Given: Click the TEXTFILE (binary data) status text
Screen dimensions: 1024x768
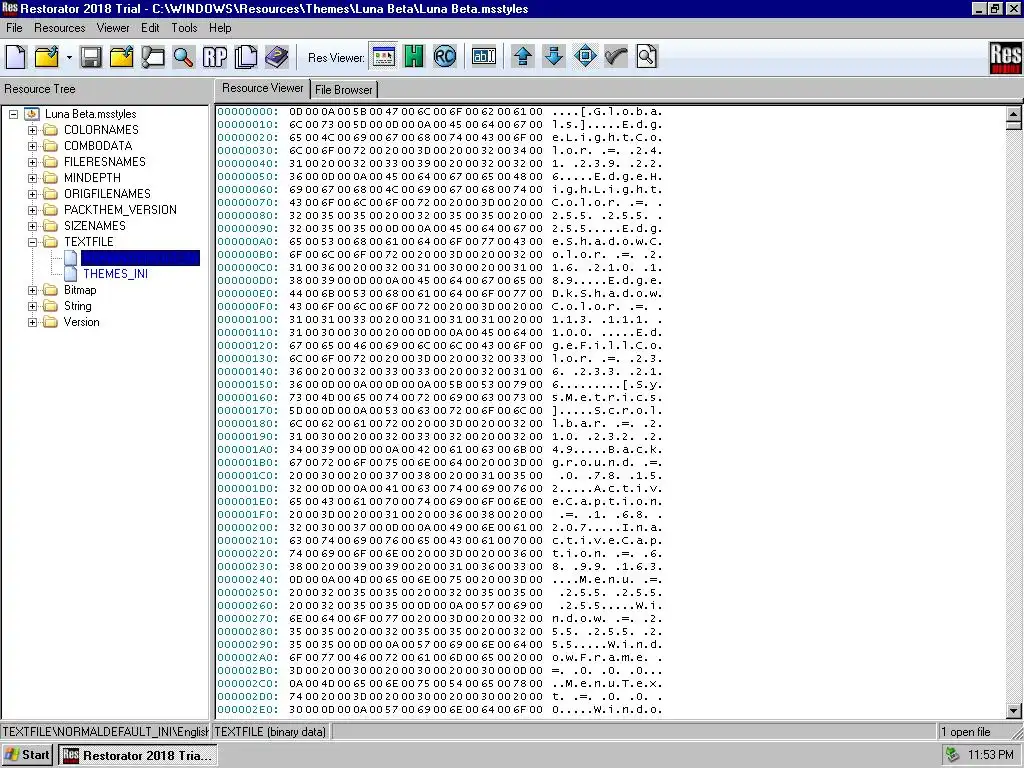Looking at the screenshot, I should pyautogui.click(x=270, y=731).
